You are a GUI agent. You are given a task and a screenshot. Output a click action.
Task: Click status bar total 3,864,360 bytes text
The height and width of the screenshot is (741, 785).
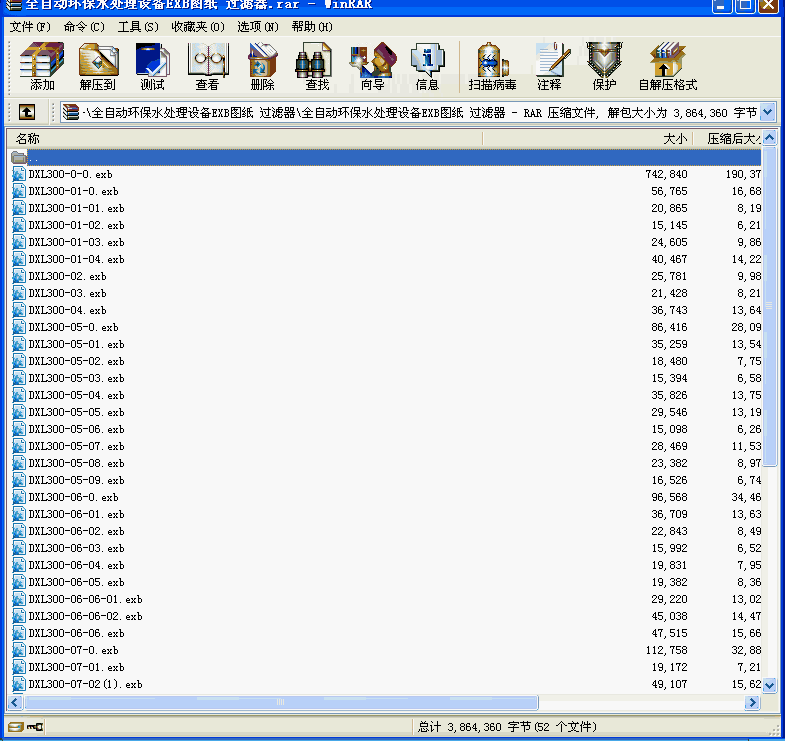click(x=507, y=726)
